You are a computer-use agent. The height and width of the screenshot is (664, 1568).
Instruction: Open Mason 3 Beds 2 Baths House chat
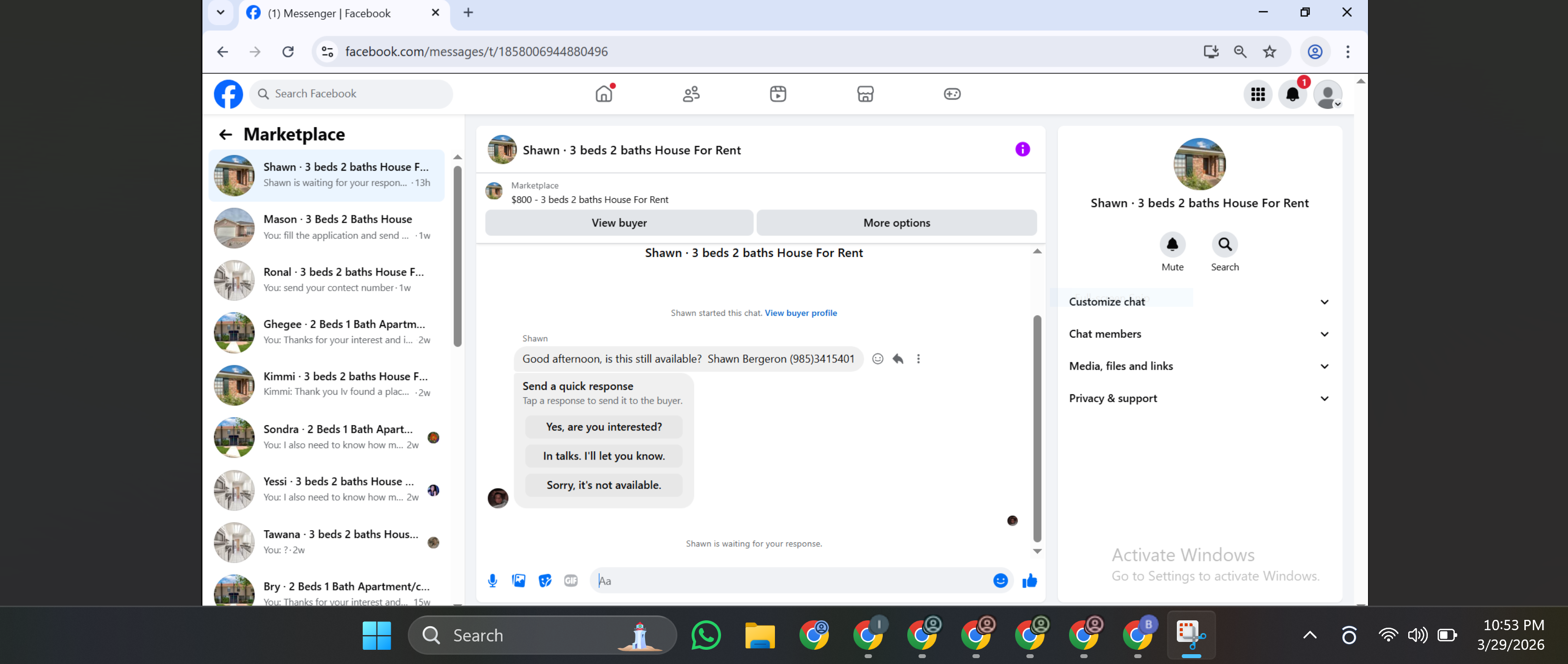[326, 227]
